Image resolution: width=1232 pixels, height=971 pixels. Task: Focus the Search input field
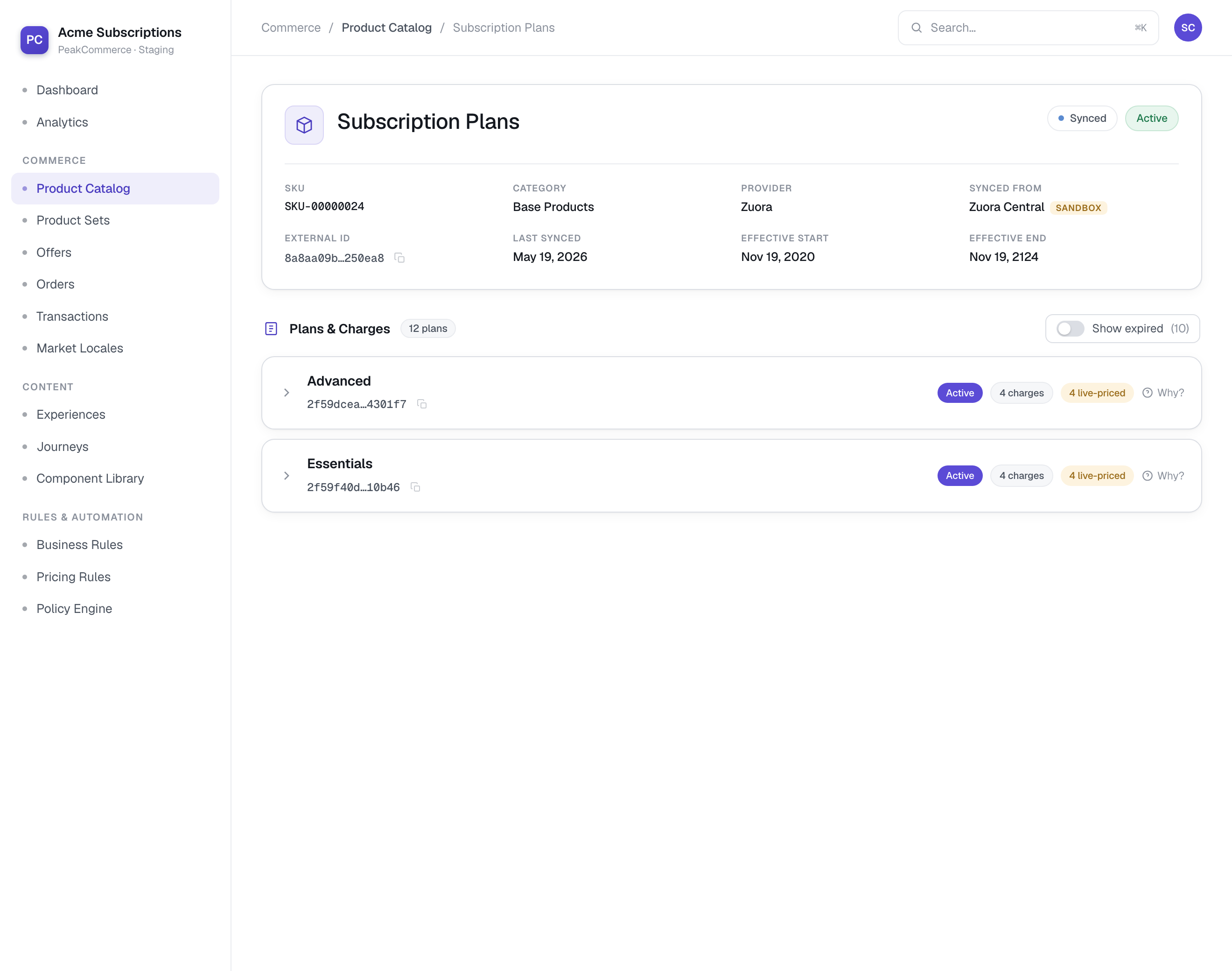pyautogui.click(x=1028, y=28)
